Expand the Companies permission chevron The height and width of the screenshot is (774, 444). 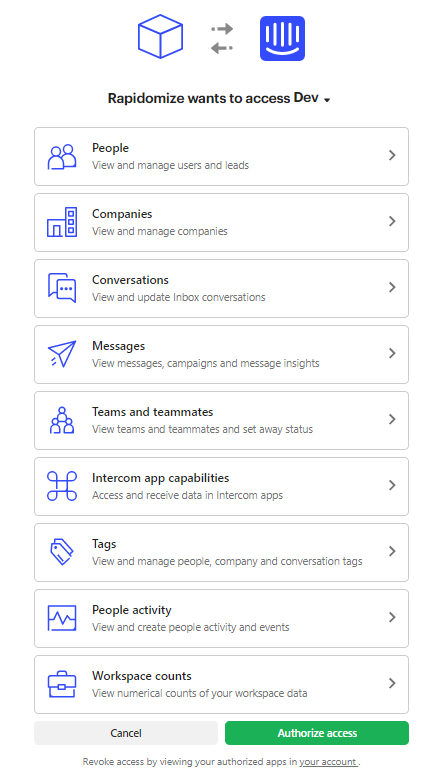tap(392, 221)
